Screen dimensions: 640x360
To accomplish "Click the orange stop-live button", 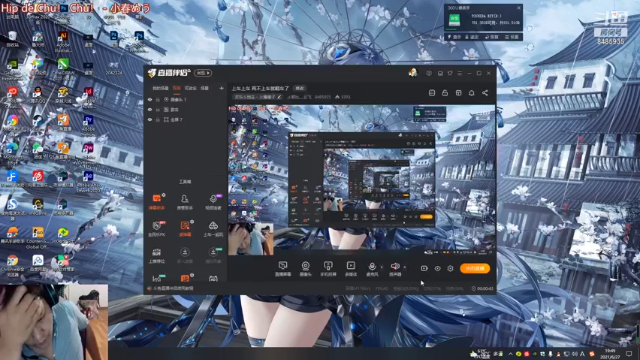I will click(475, 268).
